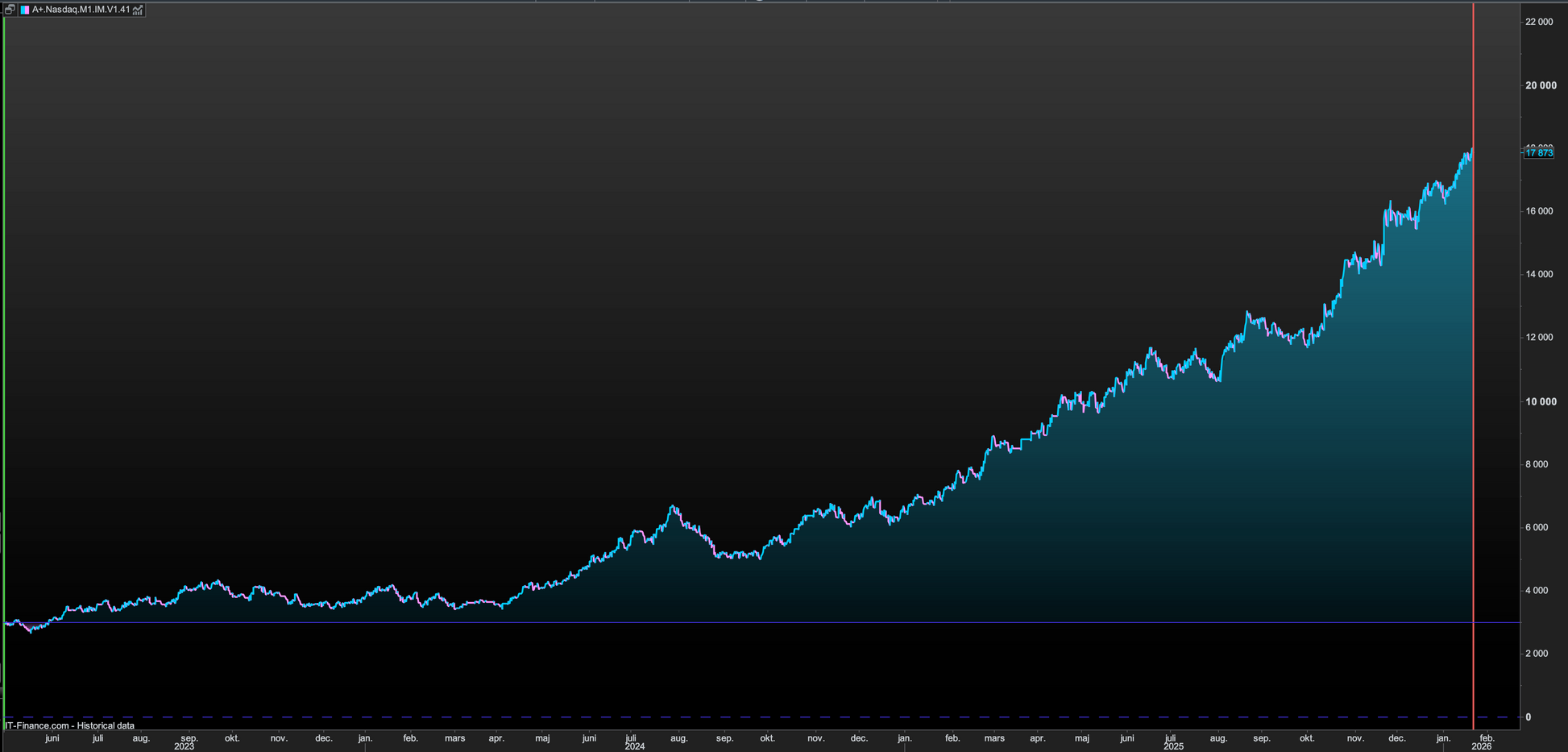Image resolution: width=1568 pixels, height=752 pixels.
Task: Click the 10 000 label on price axis
Action: coord(1540,401)
